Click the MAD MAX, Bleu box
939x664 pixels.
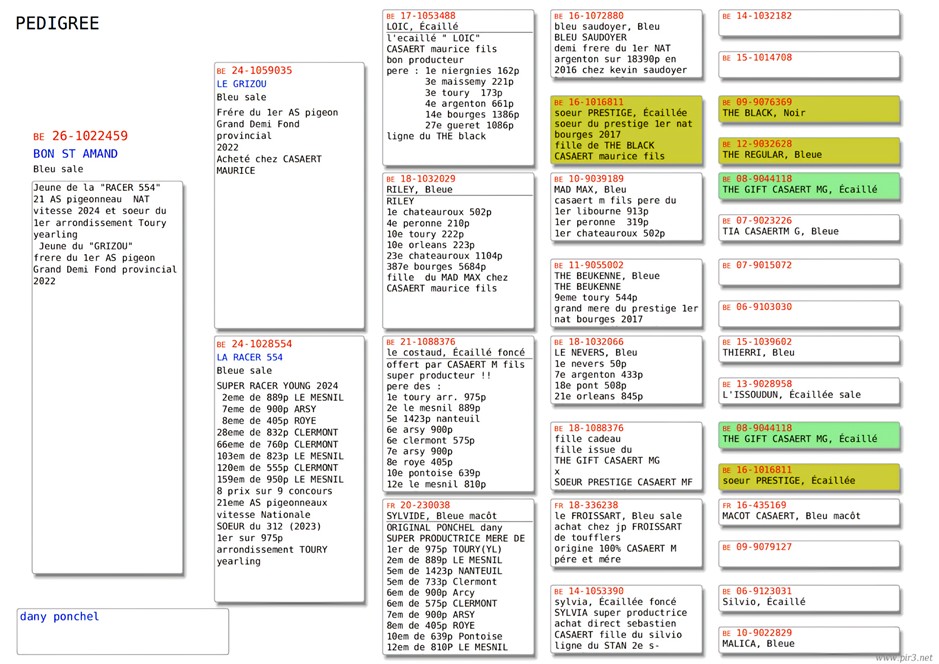627,209
